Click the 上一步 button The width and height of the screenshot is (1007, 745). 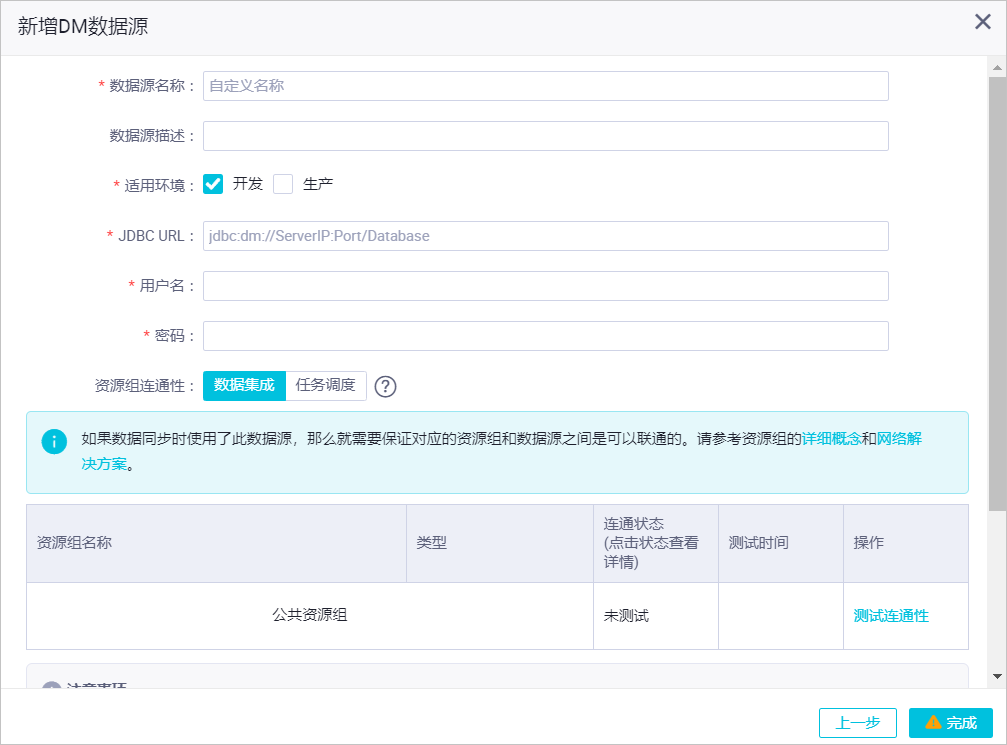pyautogui.click(x=857, y=723)
